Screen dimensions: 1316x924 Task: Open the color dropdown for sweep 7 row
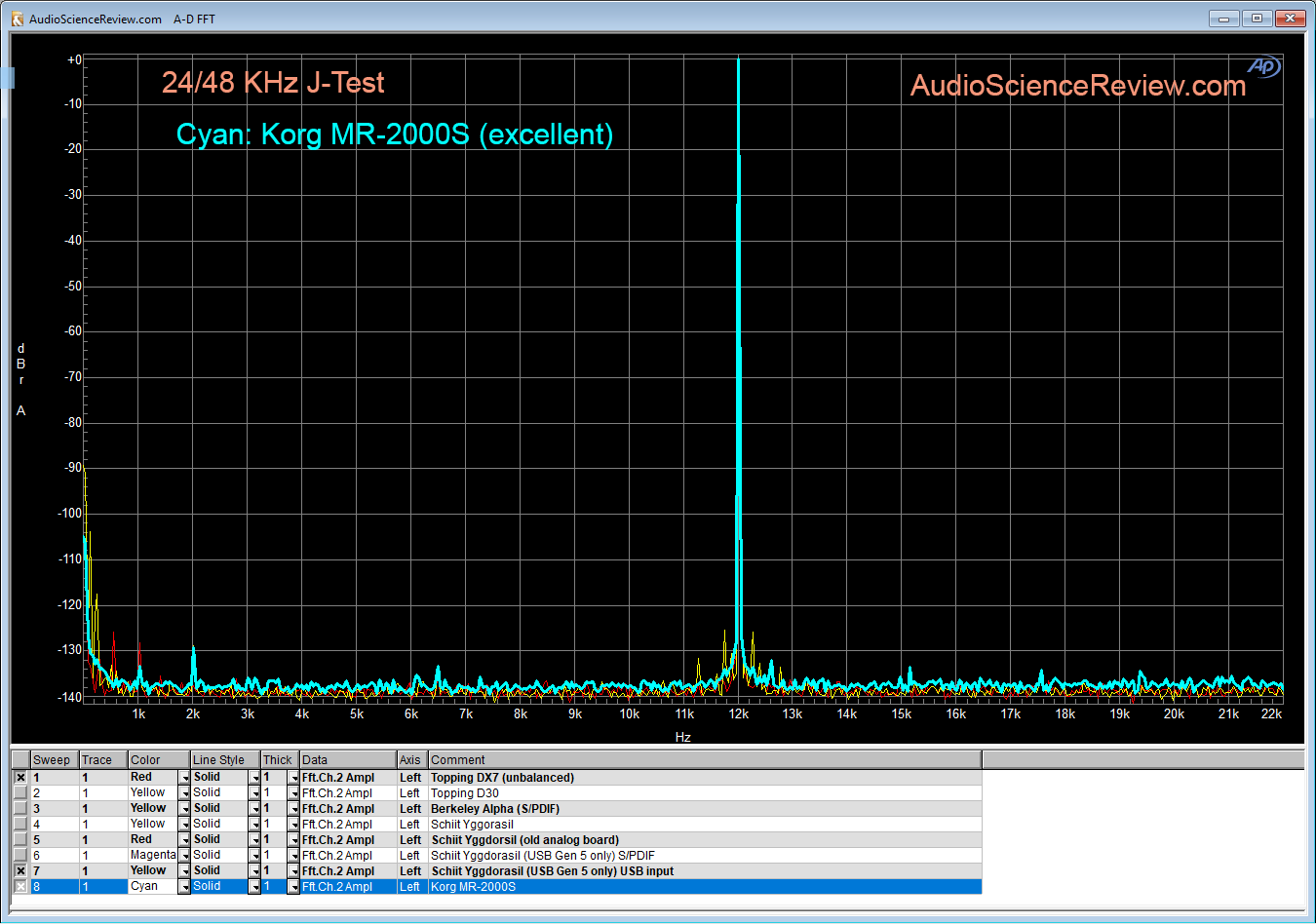[x=184, y=871]
